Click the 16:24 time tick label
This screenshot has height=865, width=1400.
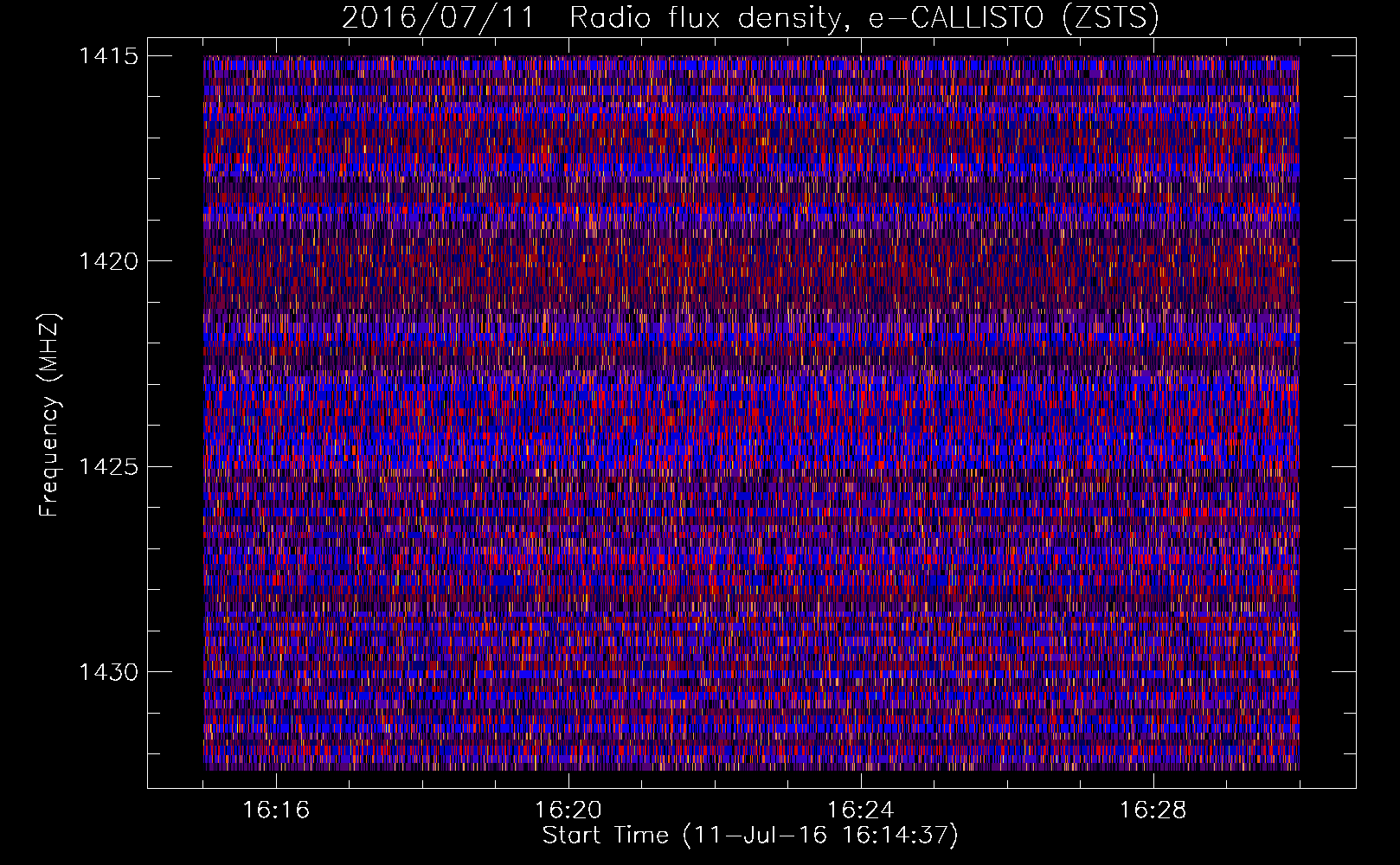[x=861, y=811]
